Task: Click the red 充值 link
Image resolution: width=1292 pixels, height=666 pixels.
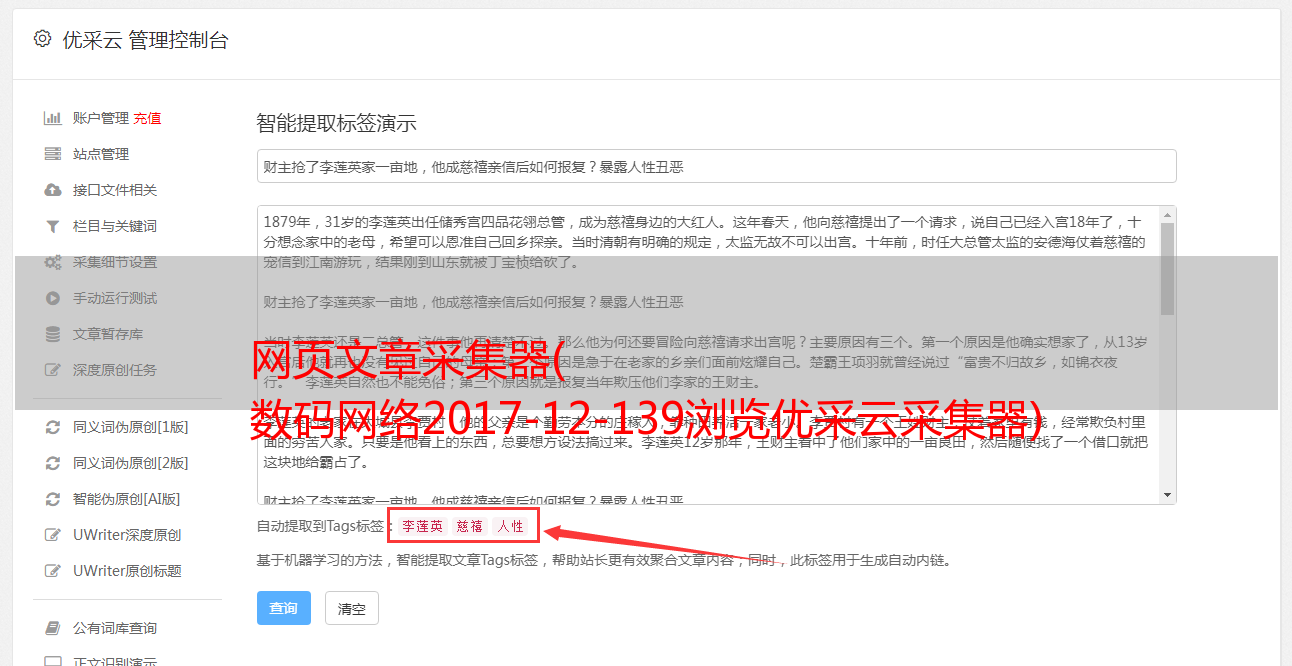Action: point(148,118)
